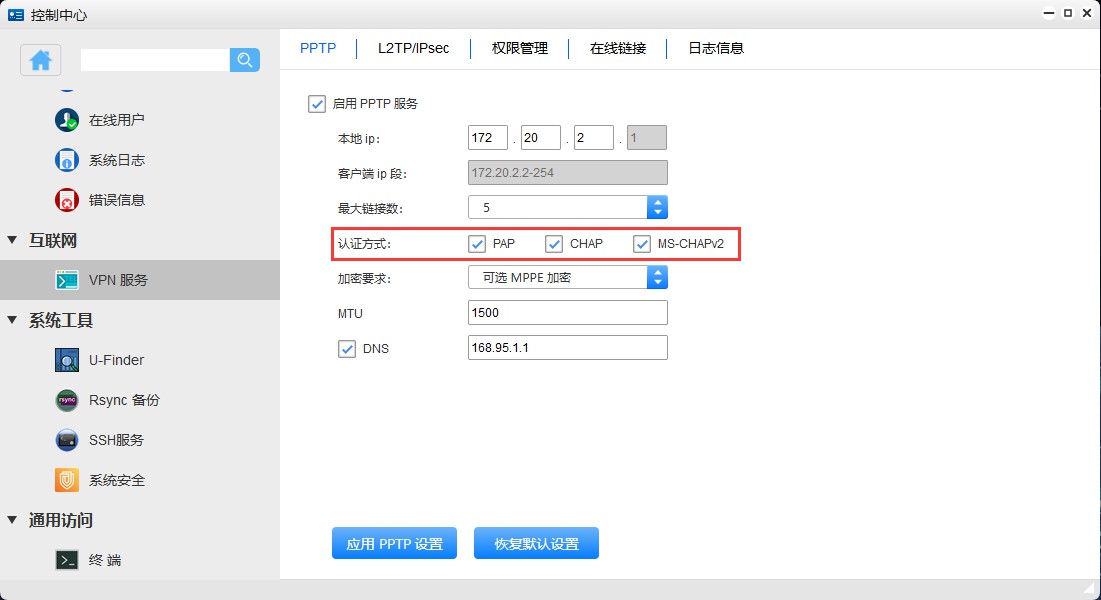The image size is (1101, 600).
Task: Toggle the 启用 PPTP 服务 checkbox
Action: 317,103
